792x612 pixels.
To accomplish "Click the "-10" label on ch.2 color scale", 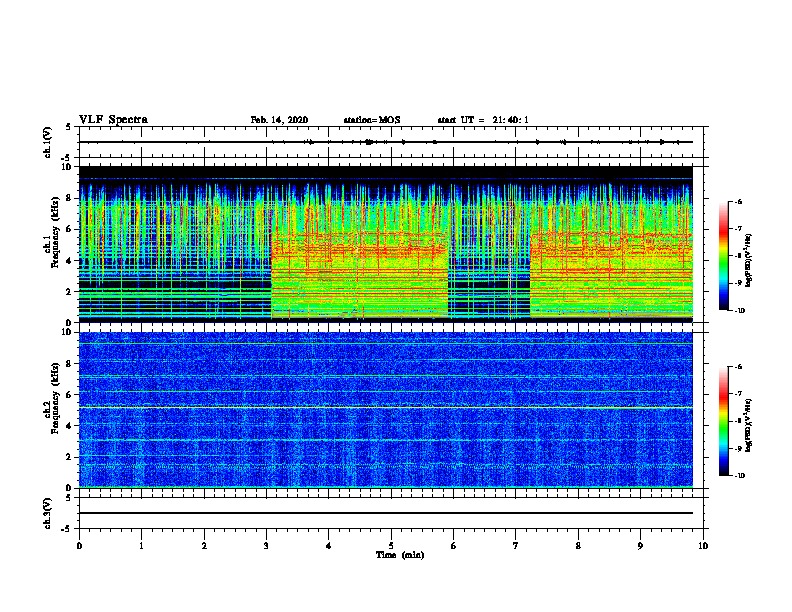I will (739, 476).
